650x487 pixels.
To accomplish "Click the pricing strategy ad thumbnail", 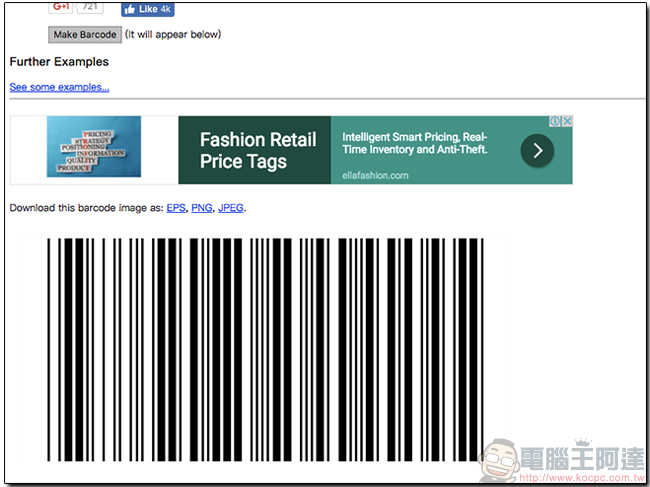I will [x=94, y=147].
